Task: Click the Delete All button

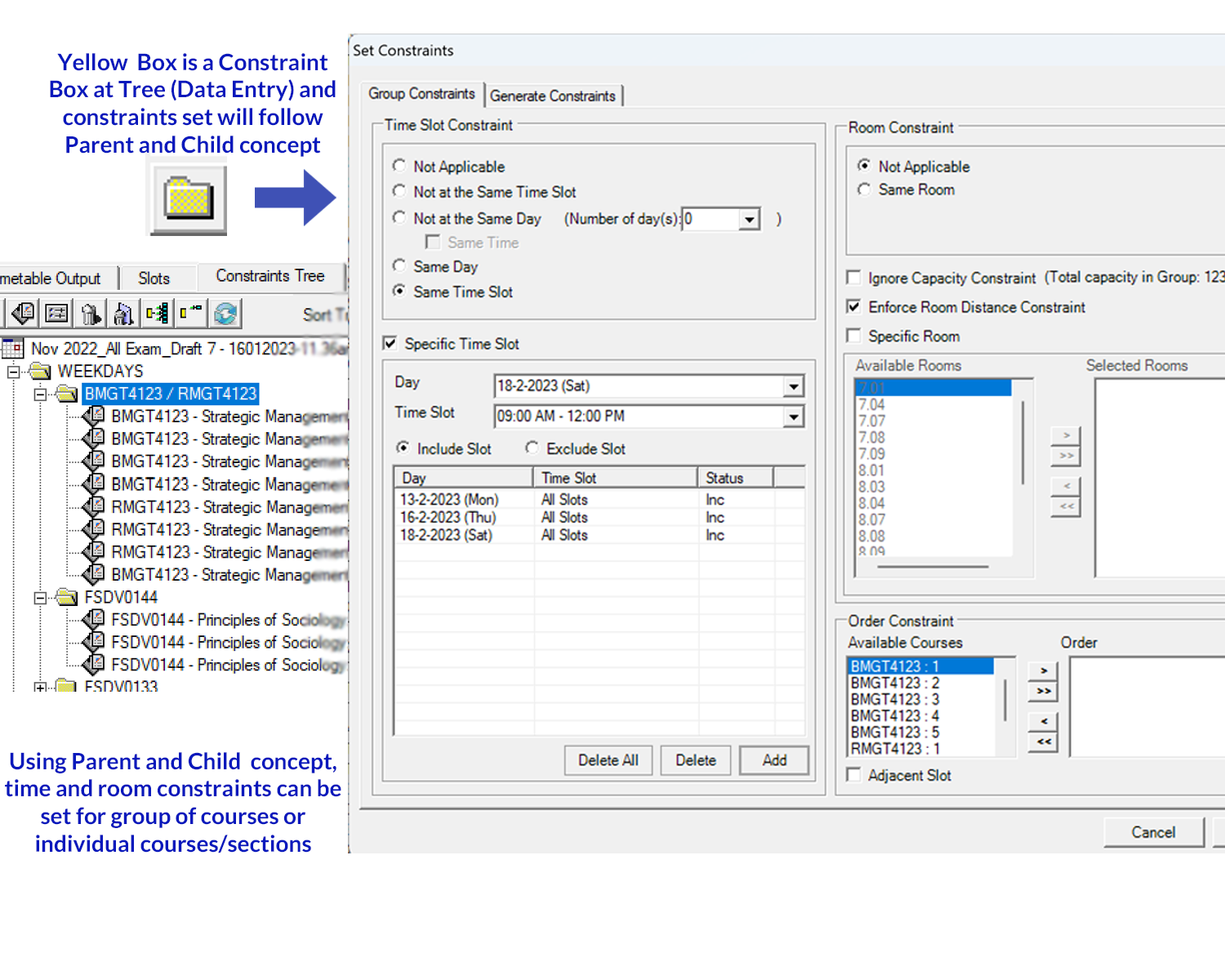Action: [608, 760]
